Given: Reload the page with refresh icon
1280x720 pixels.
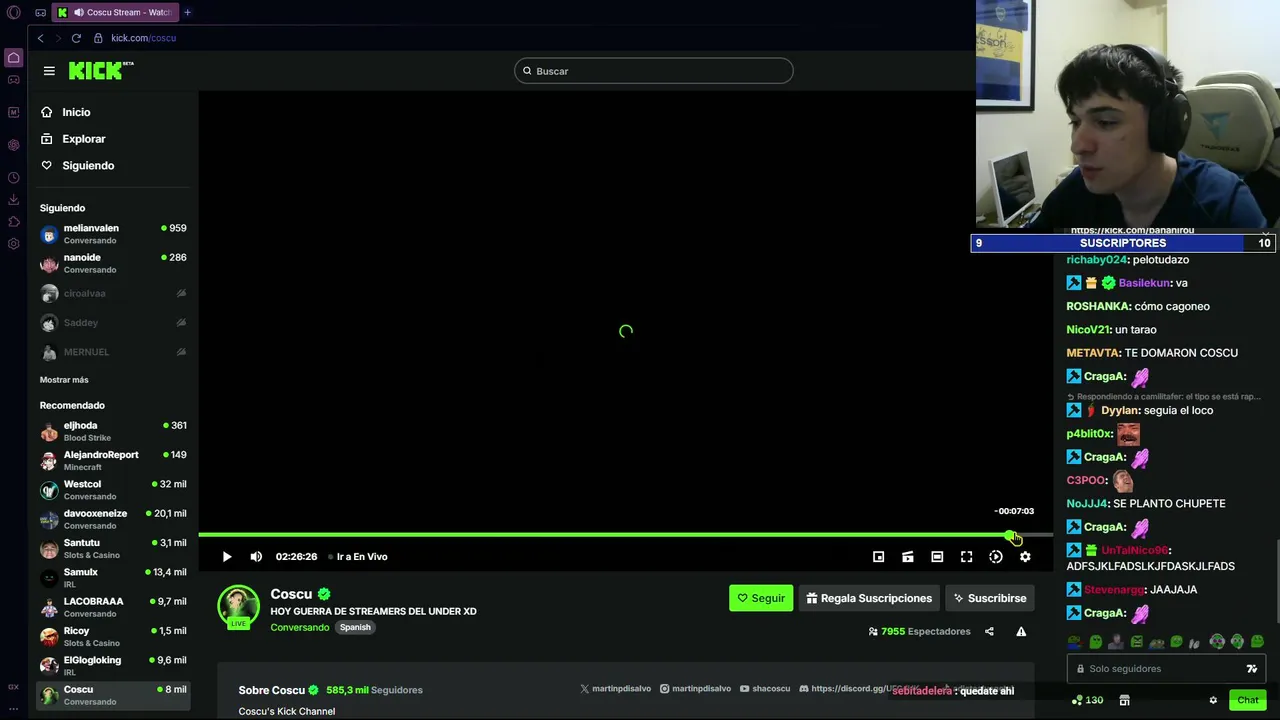Looking at the screenshot, I should [76, 38].
